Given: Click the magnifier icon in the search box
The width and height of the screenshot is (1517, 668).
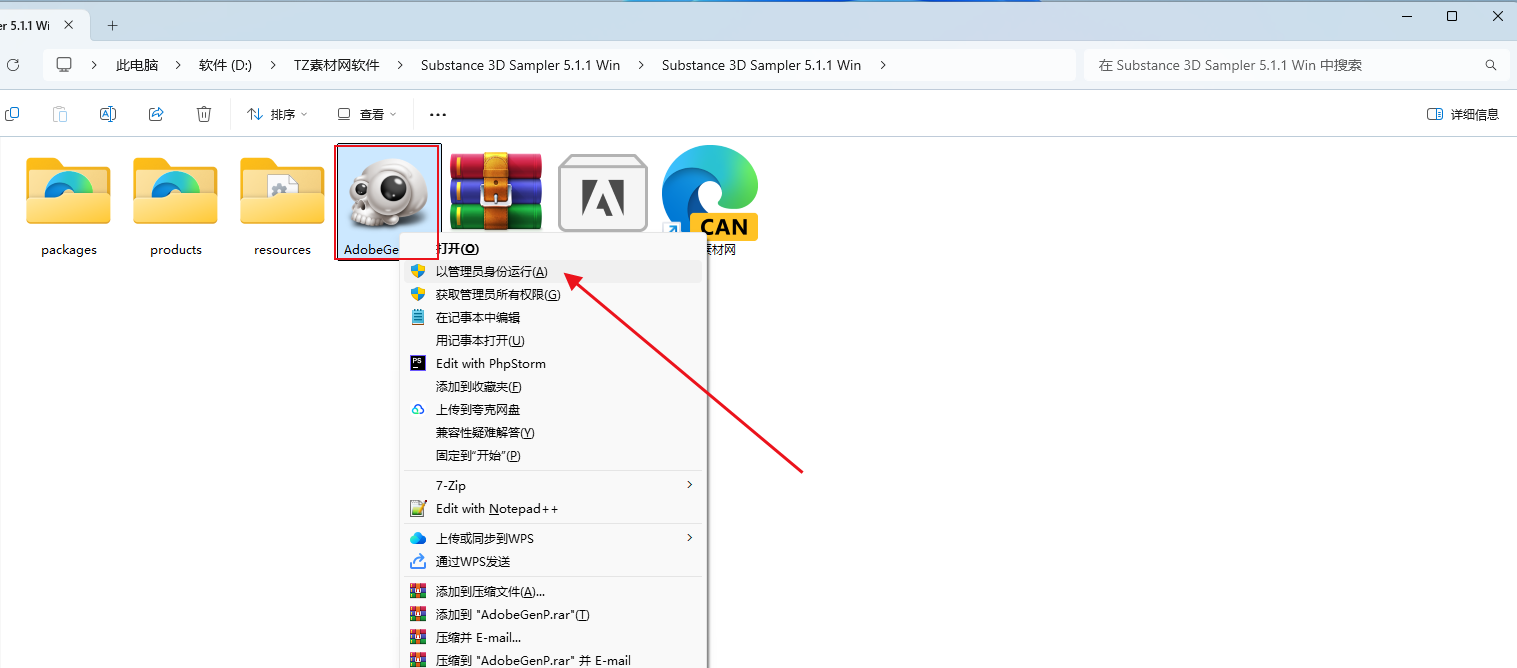Looking at the screenshot, I should pyautogui.click(x=1491, y=65).
